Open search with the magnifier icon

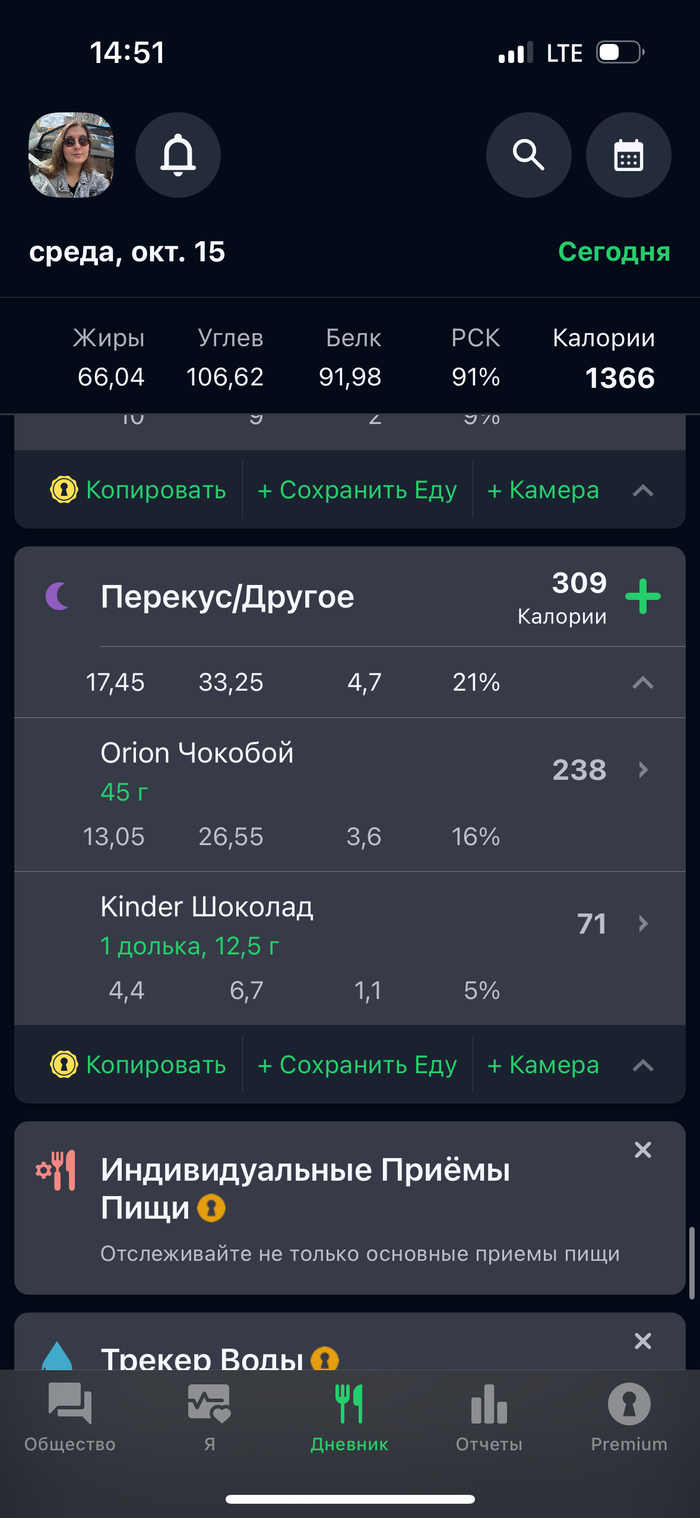click(528, 155)
